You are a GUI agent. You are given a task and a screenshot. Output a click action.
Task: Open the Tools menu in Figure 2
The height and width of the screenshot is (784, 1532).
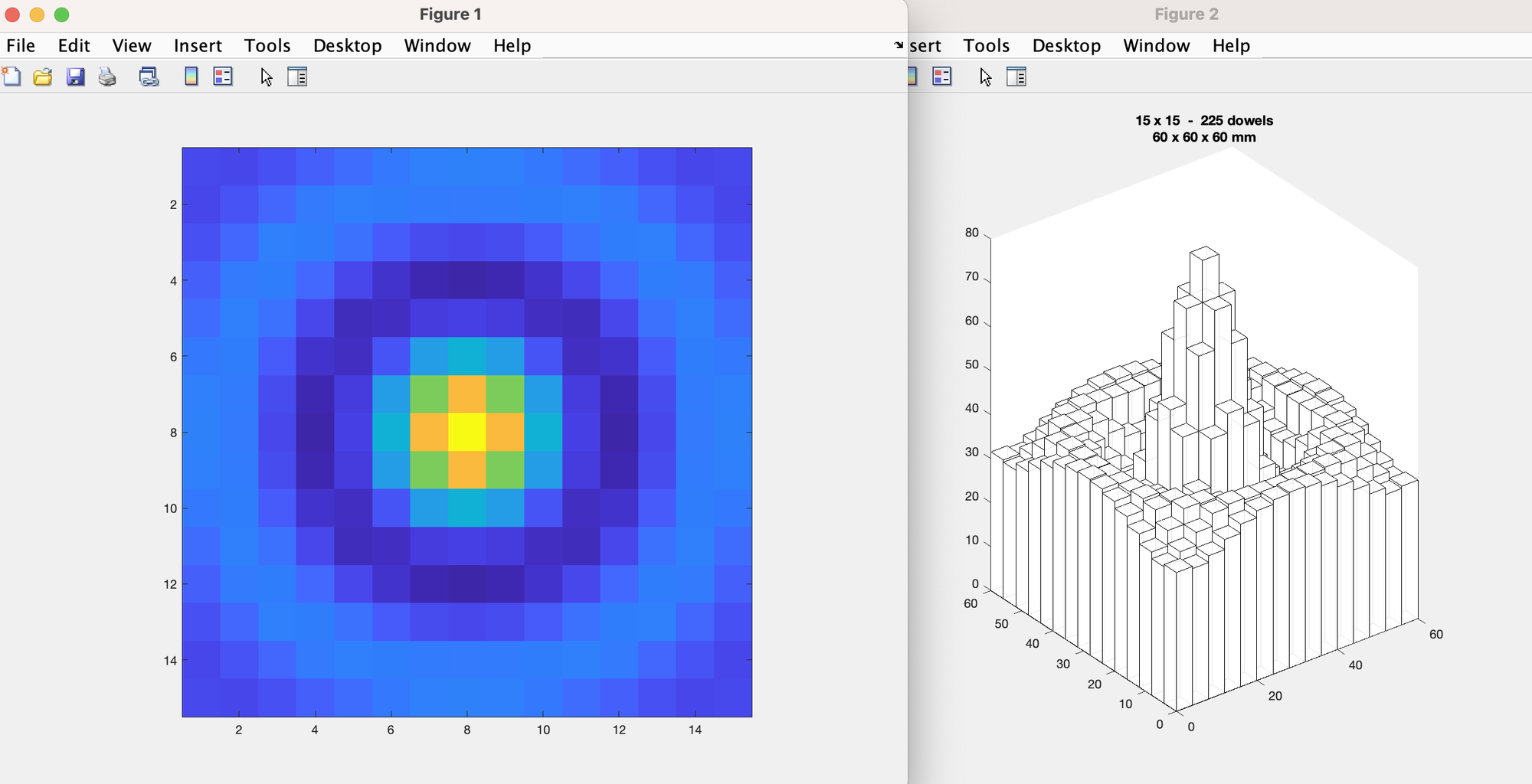[987, 46]
